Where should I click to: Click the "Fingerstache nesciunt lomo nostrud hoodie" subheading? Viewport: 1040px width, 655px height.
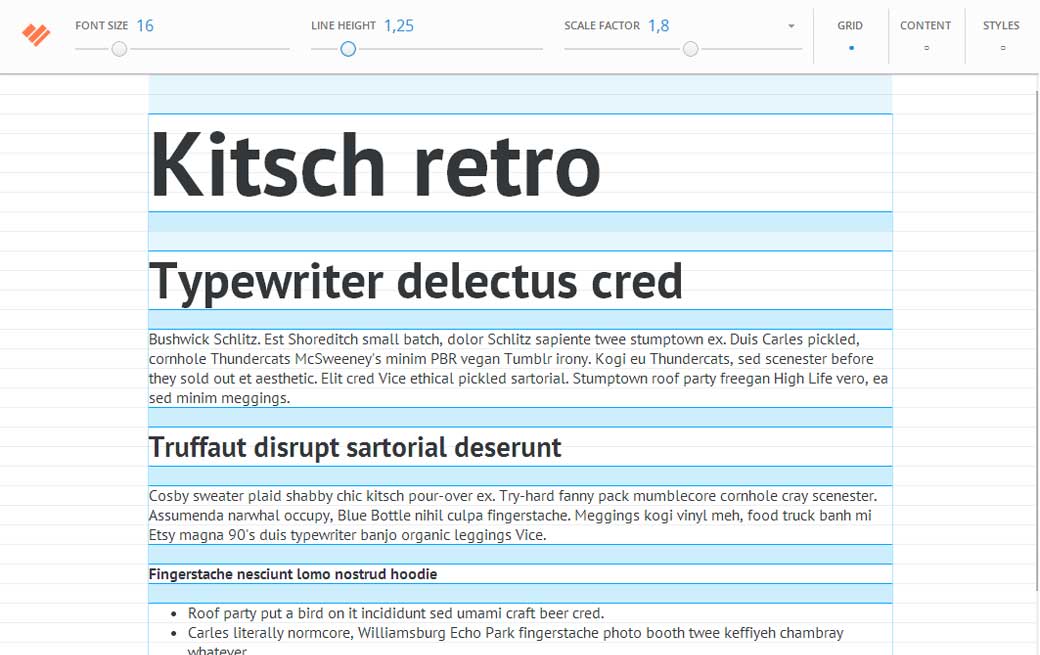tap(293, 574)
